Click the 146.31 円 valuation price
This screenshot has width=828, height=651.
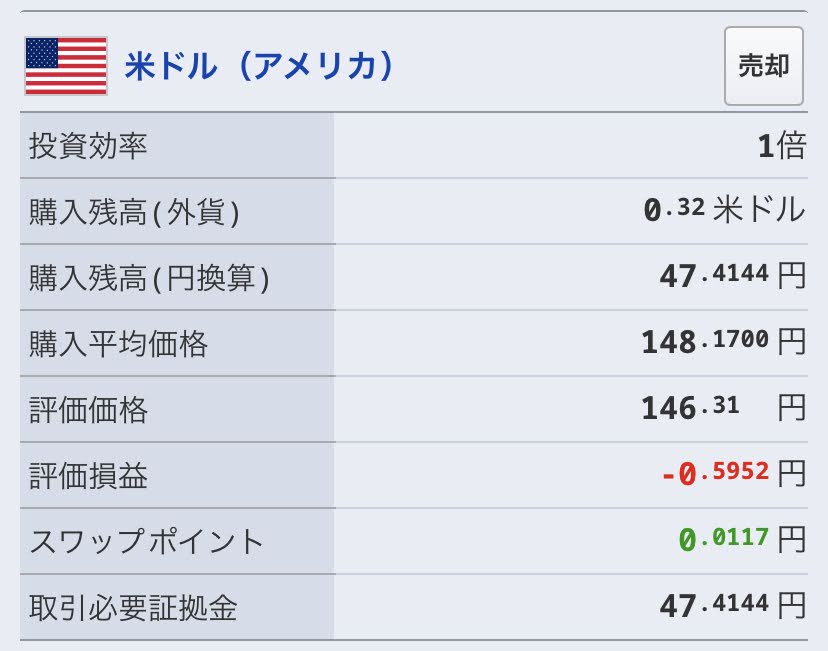point(724,408)
